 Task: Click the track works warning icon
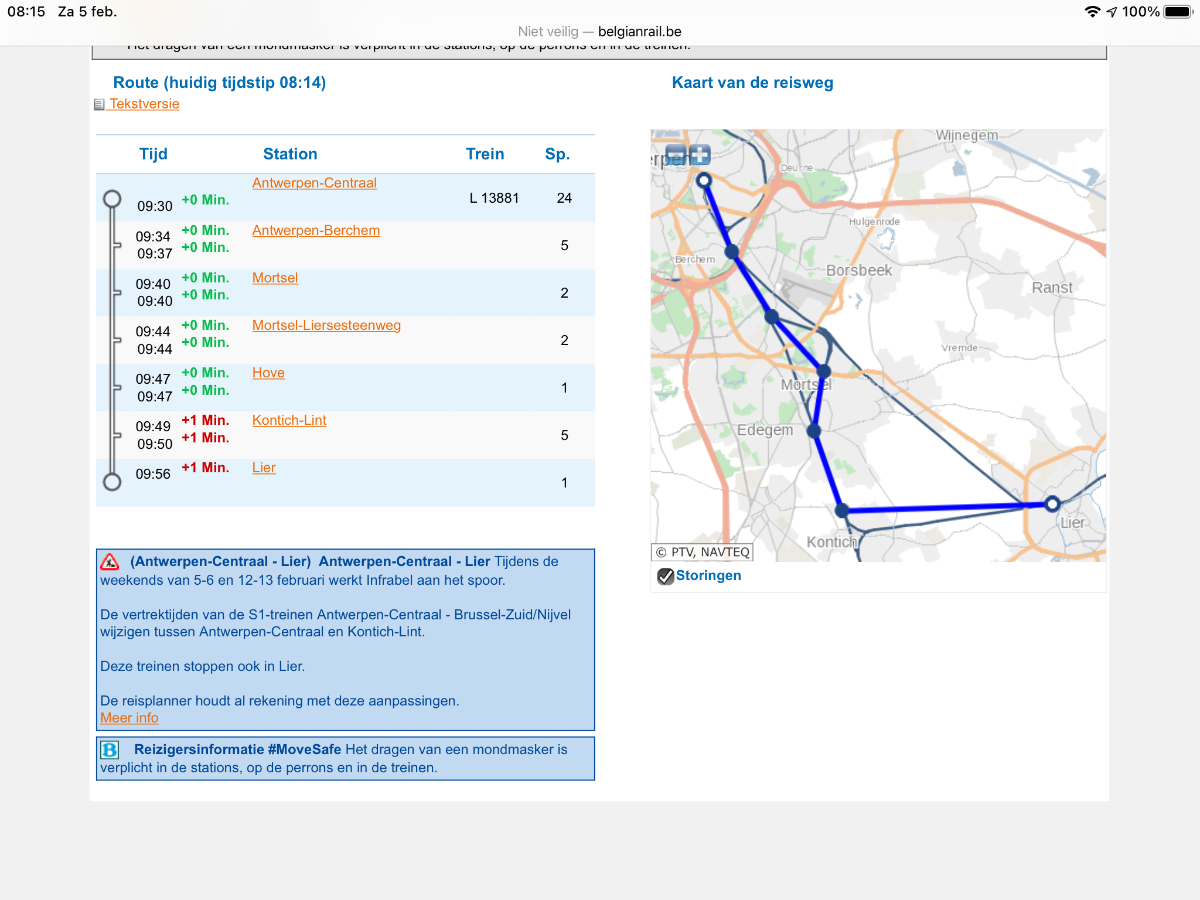tap(110, 562)
